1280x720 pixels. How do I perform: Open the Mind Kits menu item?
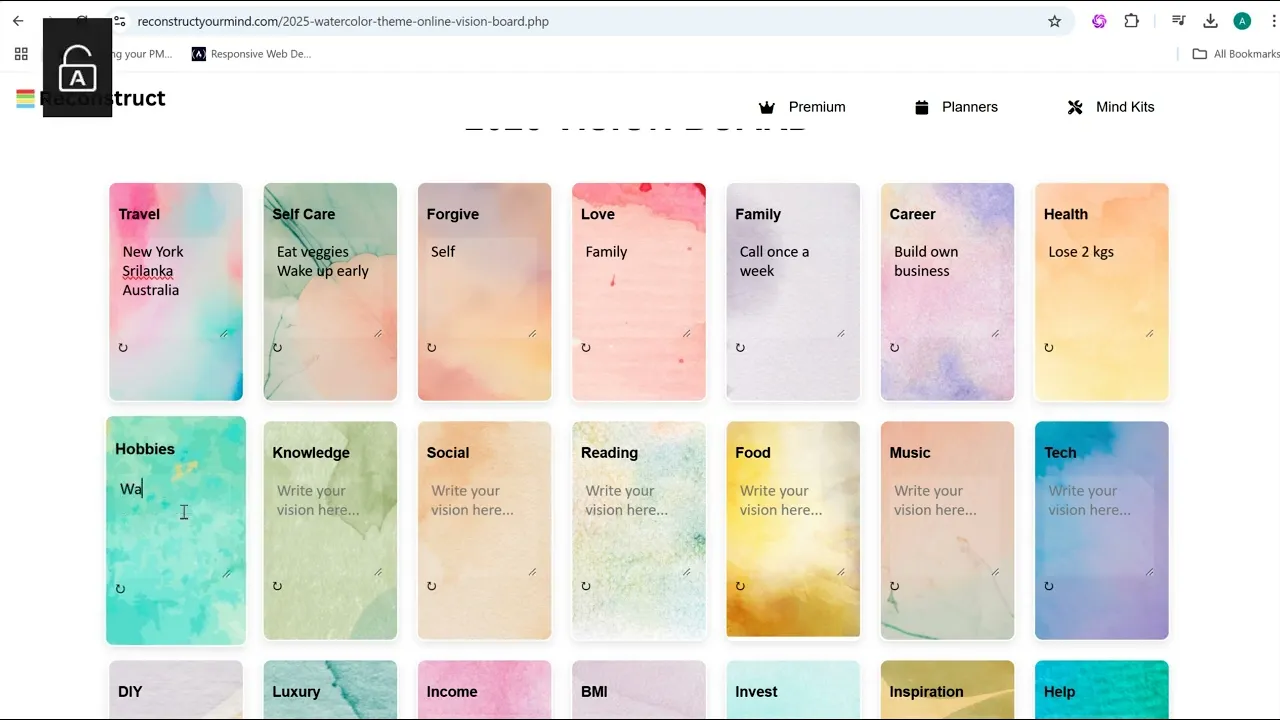[1111, 107]
